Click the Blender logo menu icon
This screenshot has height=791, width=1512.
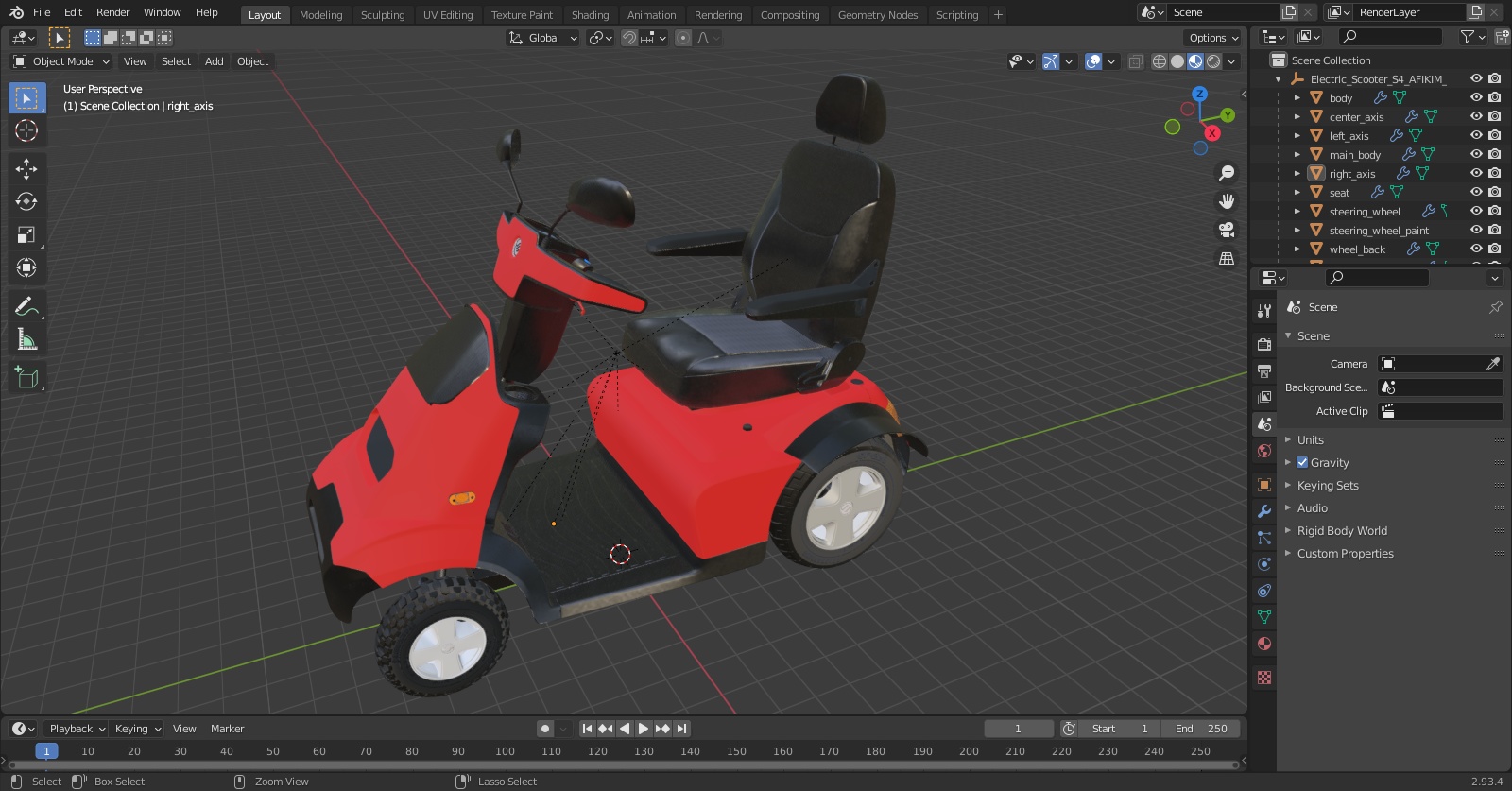16,12
